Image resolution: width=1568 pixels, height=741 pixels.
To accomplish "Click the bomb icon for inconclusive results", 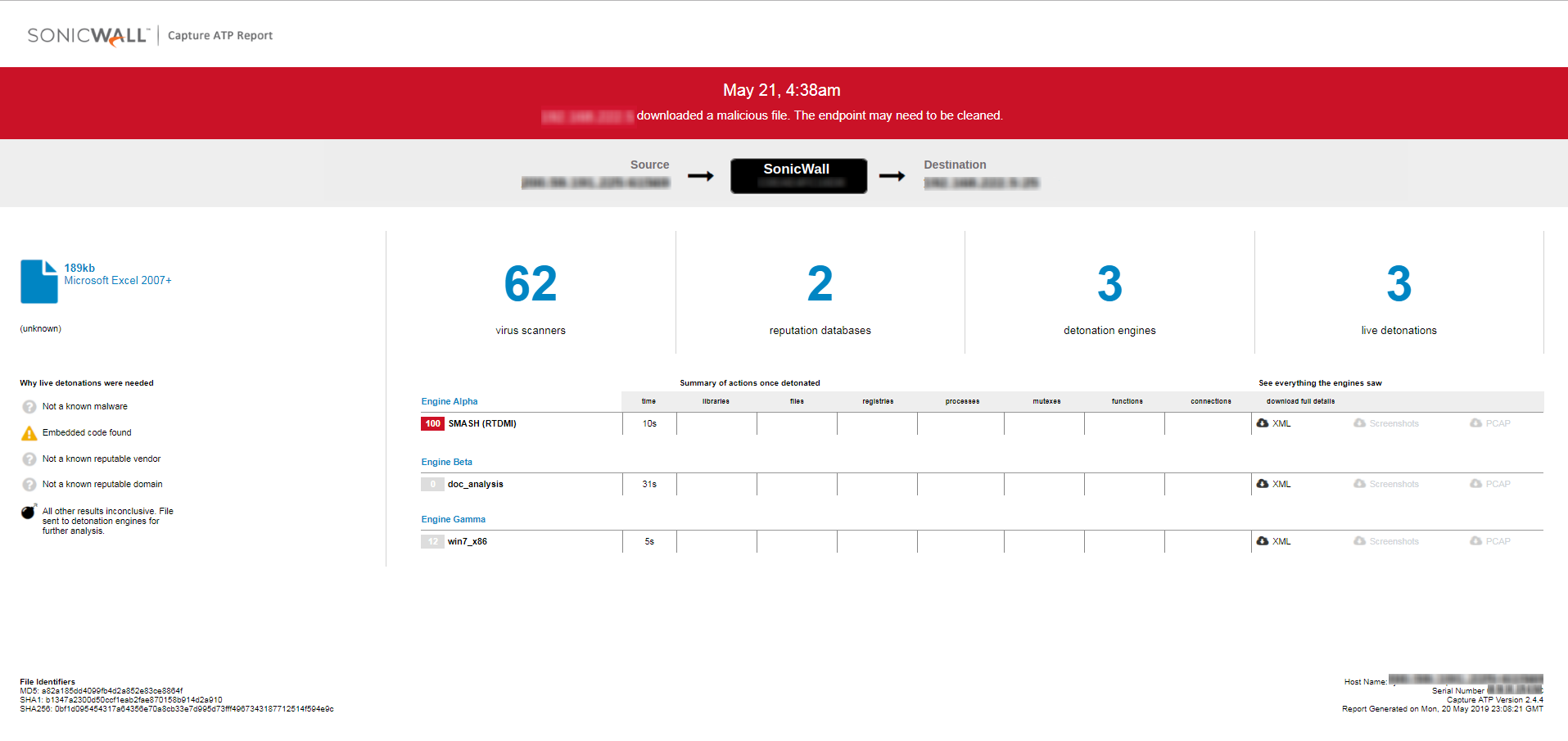I will coord(29,512).
